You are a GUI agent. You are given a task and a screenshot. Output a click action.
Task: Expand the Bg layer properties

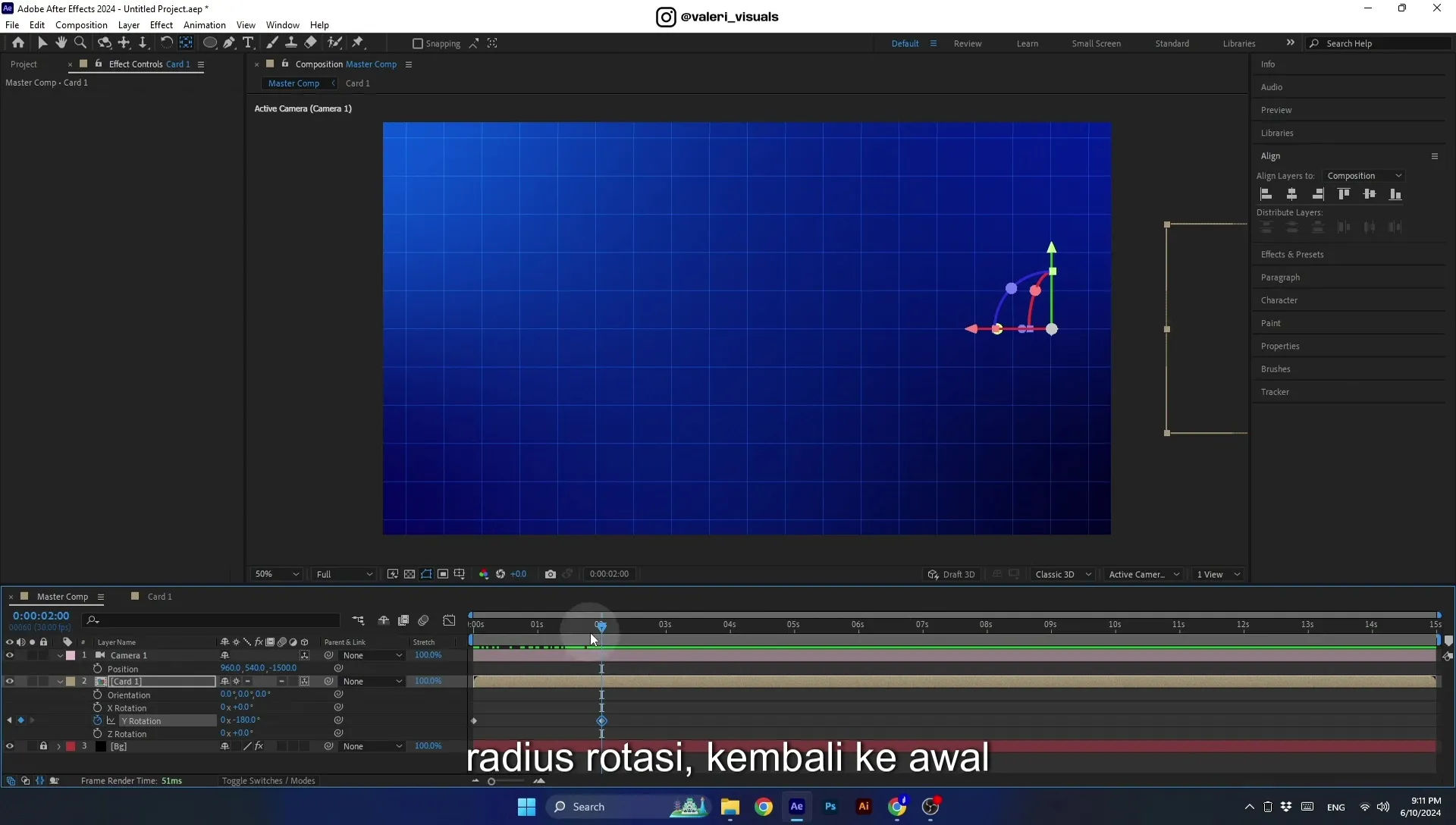click(58, 747)
